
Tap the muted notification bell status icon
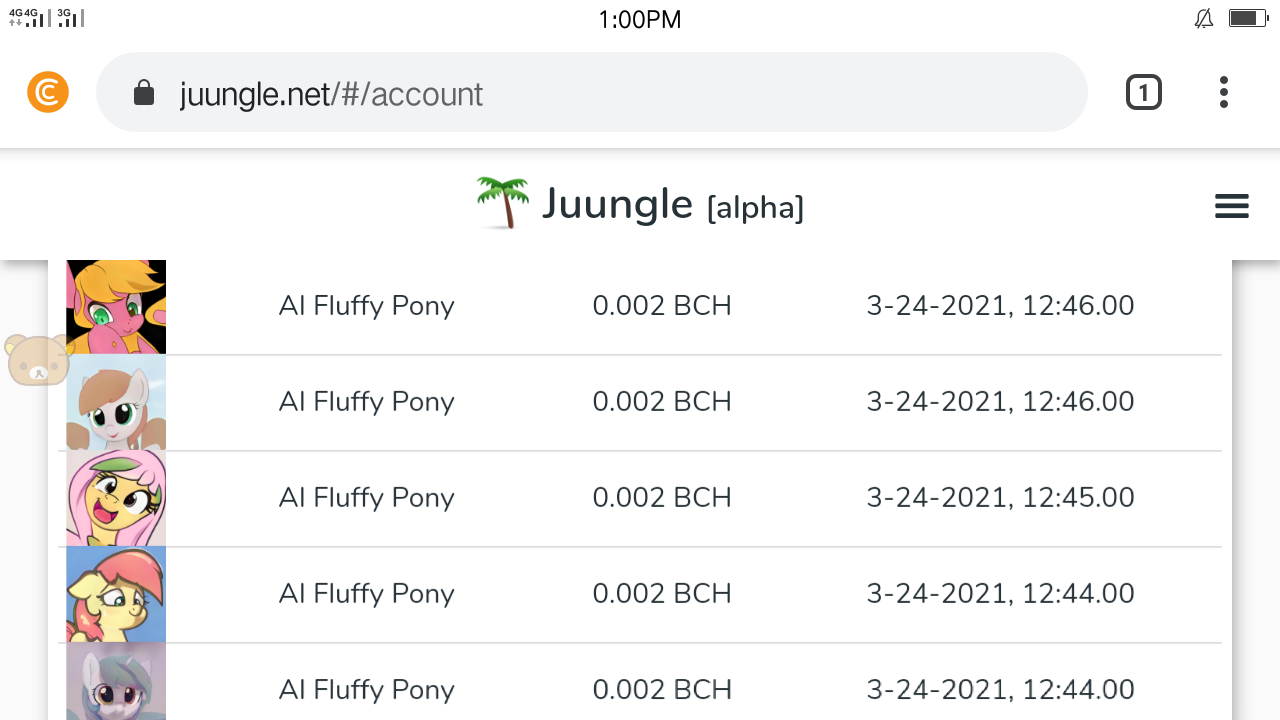(x=1204, y=19)
